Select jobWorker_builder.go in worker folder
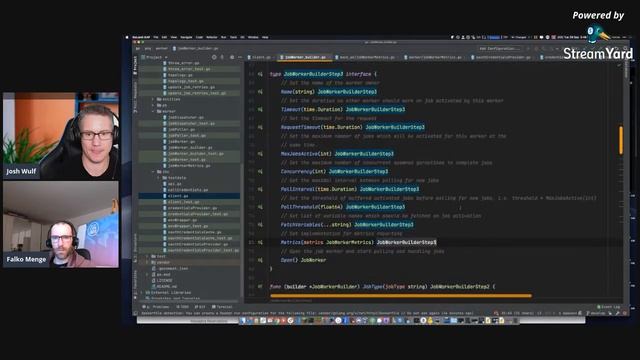This screenshot has height=360, width=640. (x=189, y=148)
